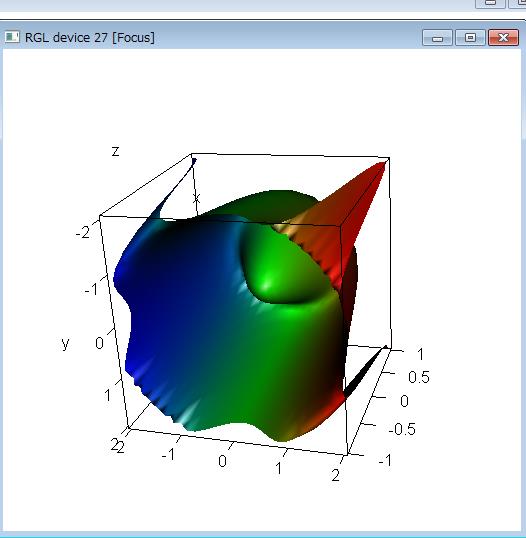Viewport: 526px width, 538px height.
Task: Click the partially visible parent window minimize button
Action: (490, 3)
